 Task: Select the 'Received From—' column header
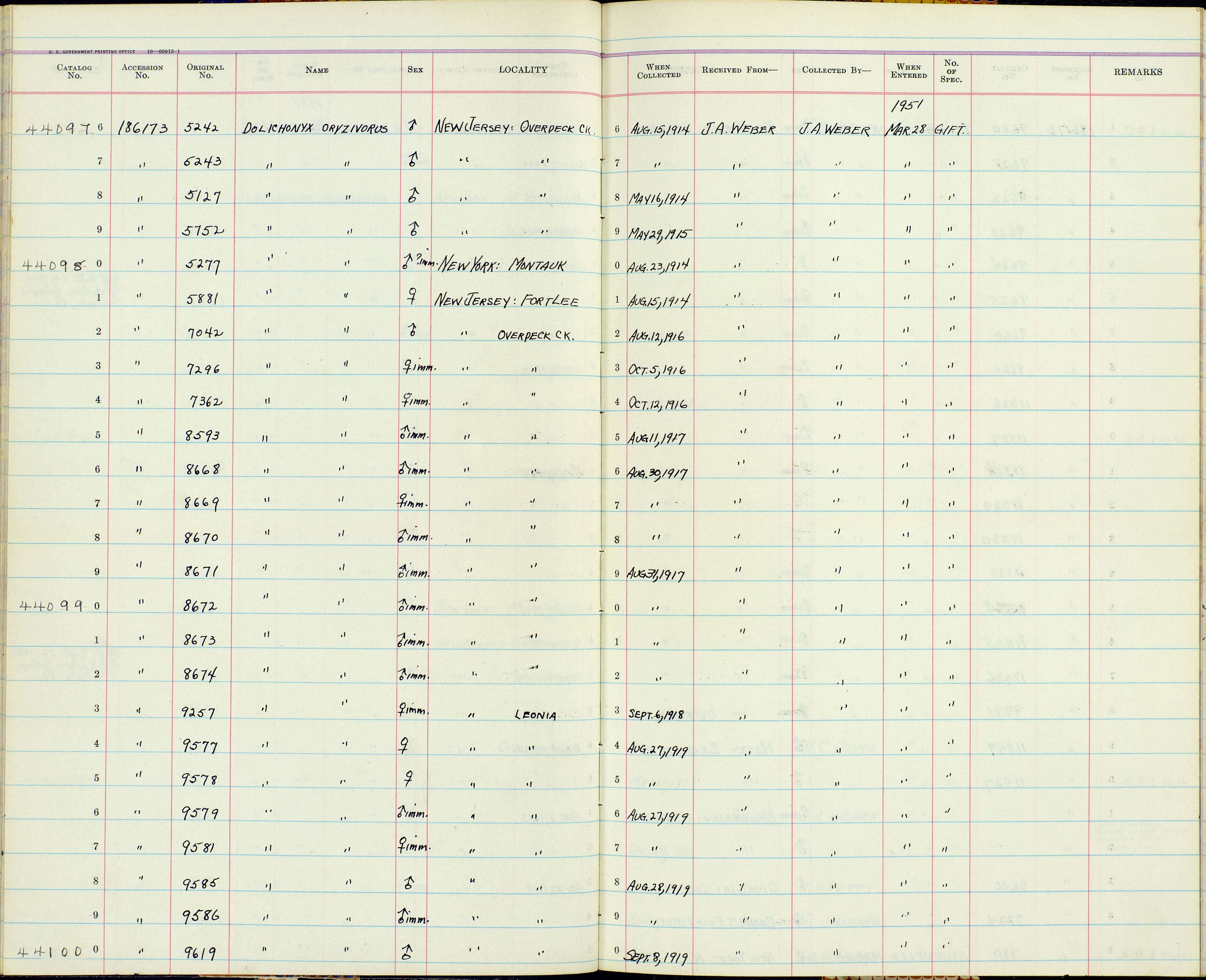point(740,71)
